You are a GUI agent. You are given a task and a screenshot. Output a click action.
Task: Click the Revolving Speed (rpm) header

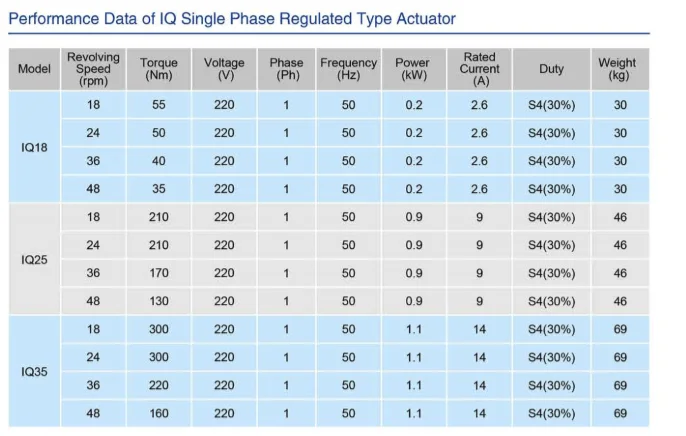94,69
